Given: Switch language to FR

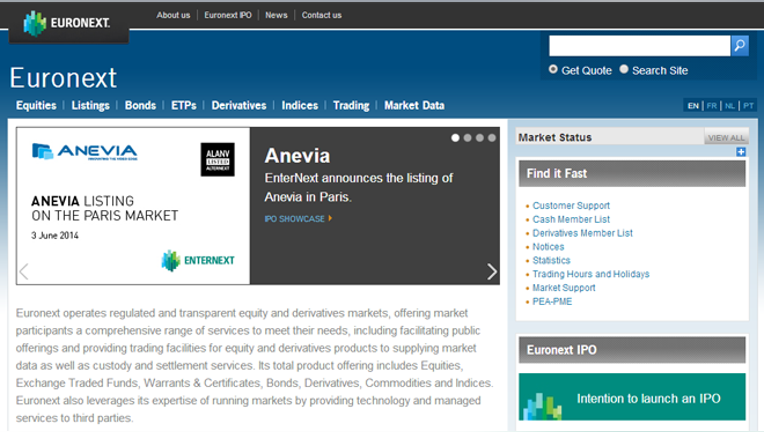Looking at the screenshot, I should 711,106.
